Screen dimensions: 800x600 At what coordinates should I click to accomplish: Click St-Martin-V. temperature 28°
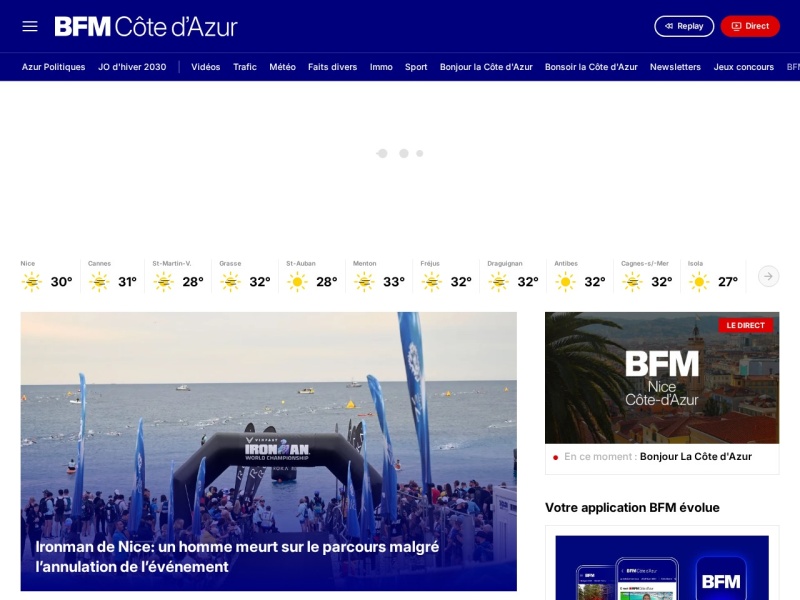(x=193, y=282)
